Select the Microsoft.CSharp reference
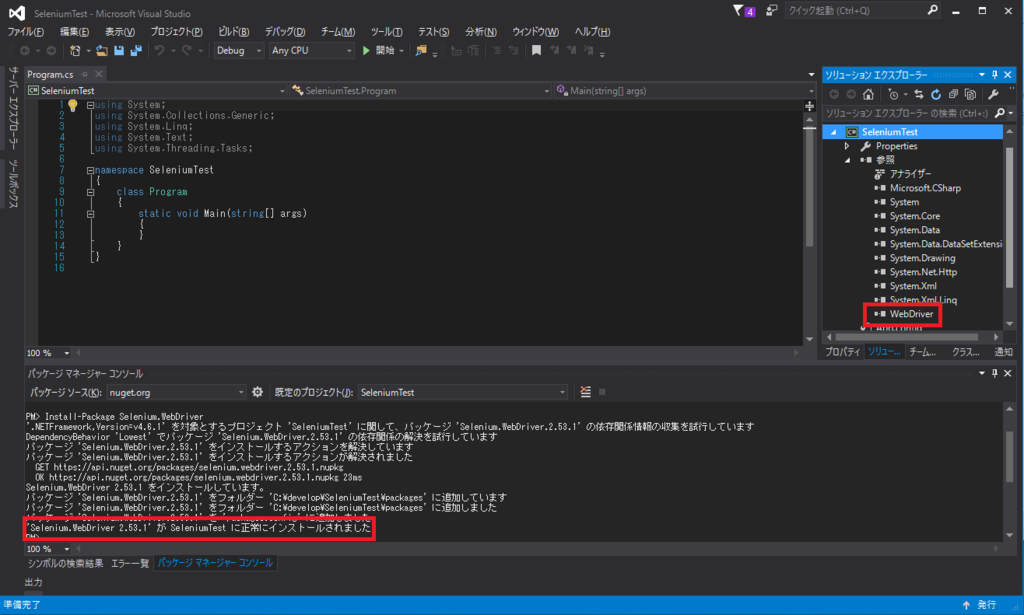Image resolution: width=1024 pixels, height=615 pixels. (925, 188)
